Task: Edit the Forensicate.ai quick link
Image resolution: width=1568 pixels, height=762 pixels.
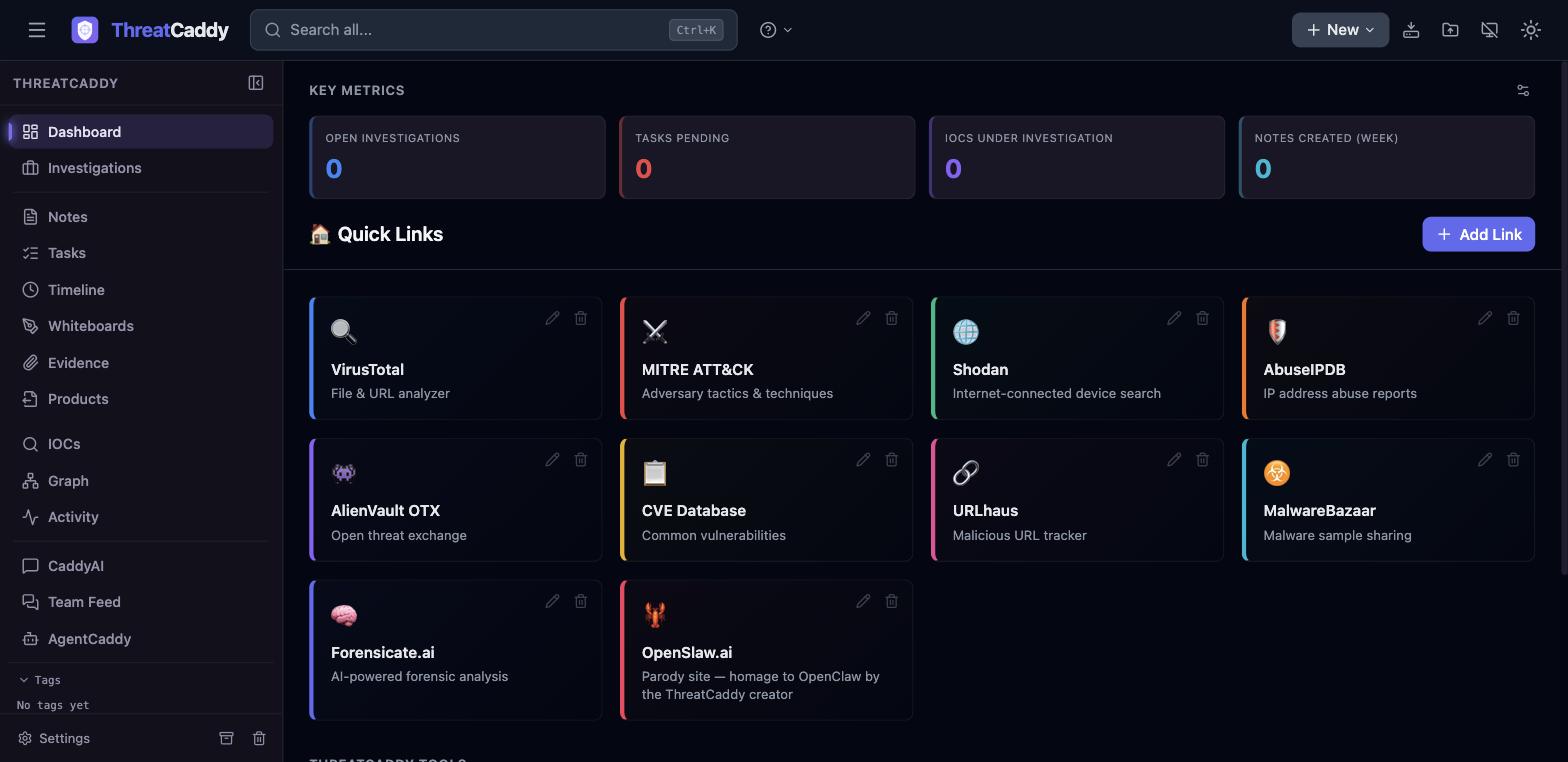Action: (552, 601)
